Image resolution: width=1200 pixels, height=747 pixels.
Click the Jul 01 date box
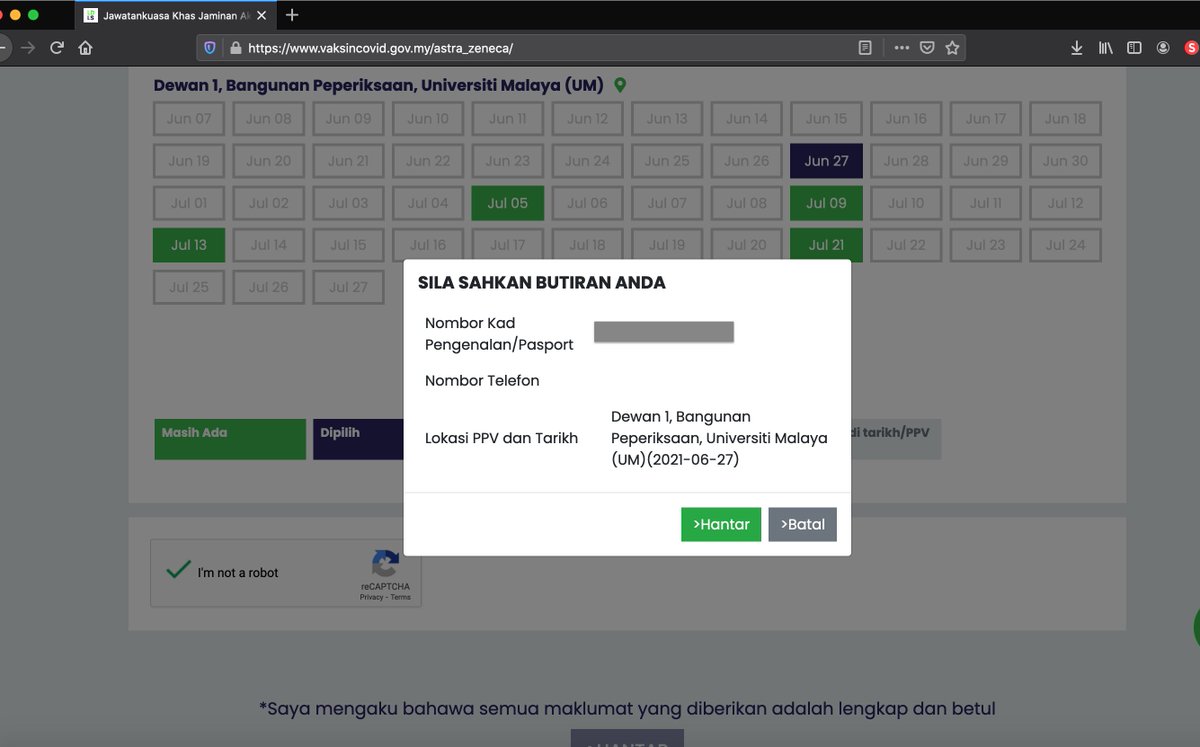189,203
